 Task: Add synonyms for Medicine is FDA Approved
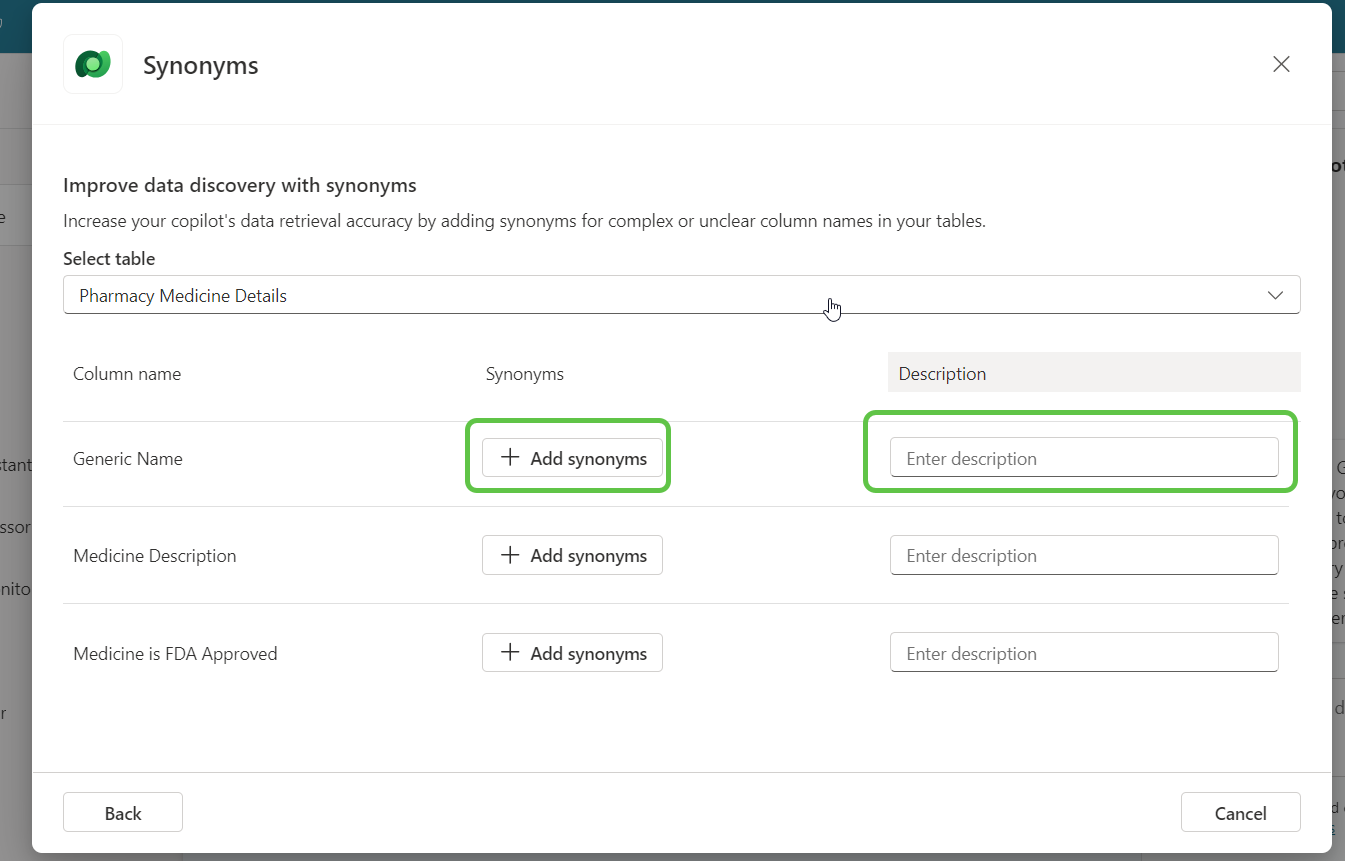572,653
